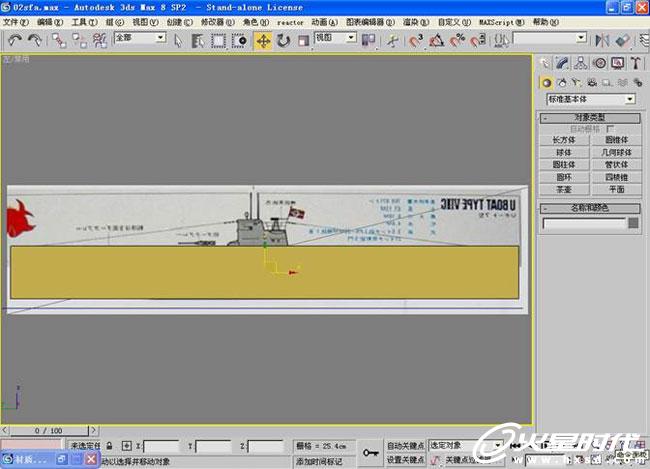The image size is (650, 469).
Task: Toggle Angle Snap icon
Action: pyautogui.click(x=437, y=41)
